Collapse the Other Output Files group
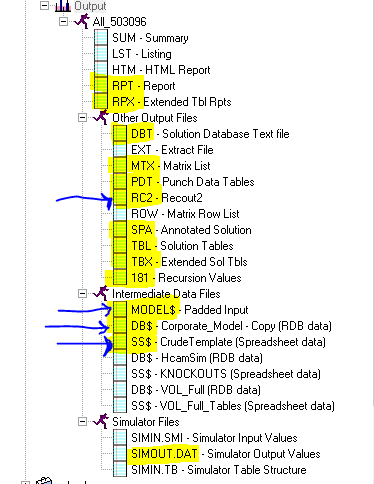 tap(82, 118)
